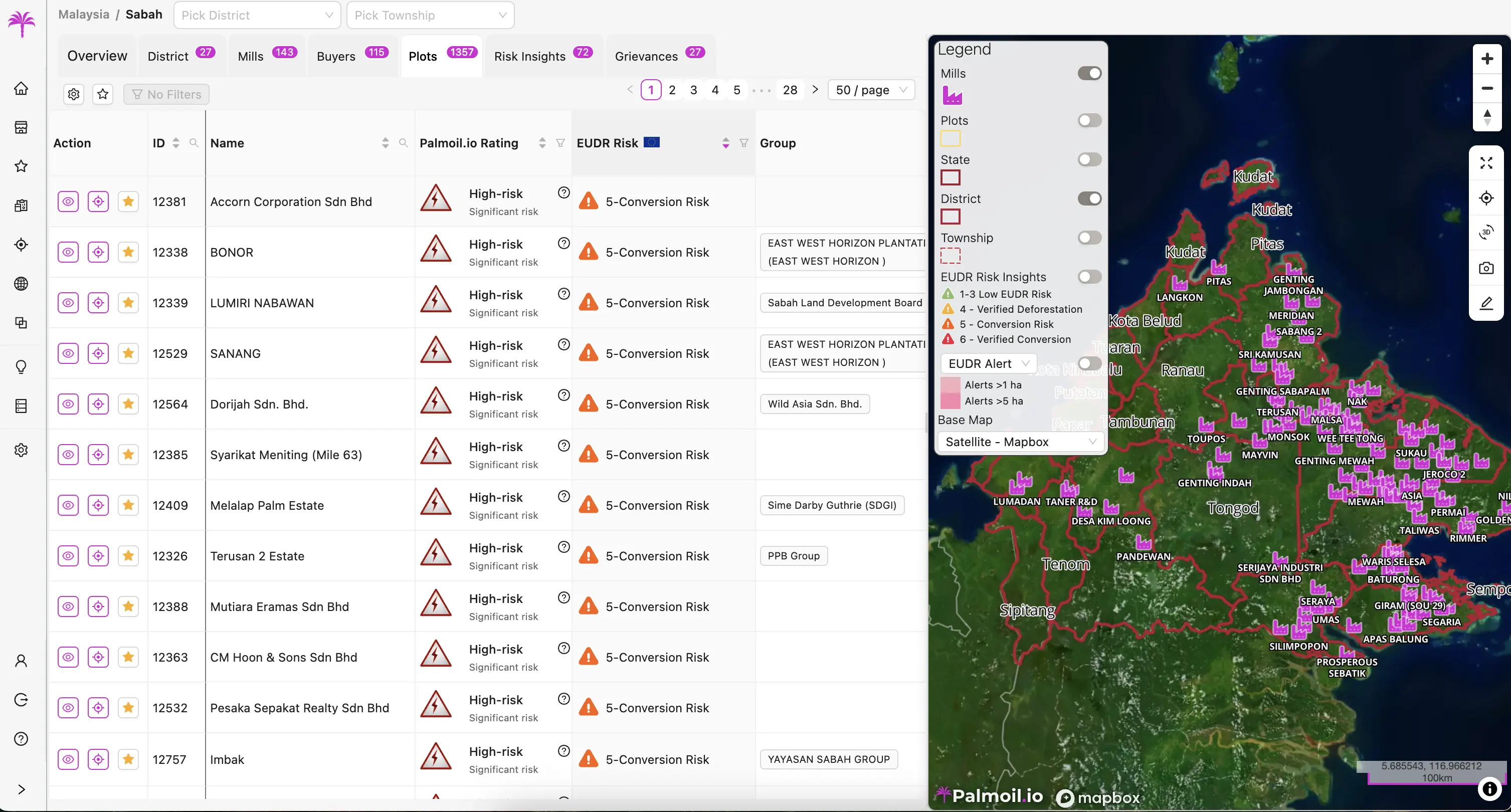Enable the Plots layer in the Legend

pyautogui.click(x=1089, y=120)
